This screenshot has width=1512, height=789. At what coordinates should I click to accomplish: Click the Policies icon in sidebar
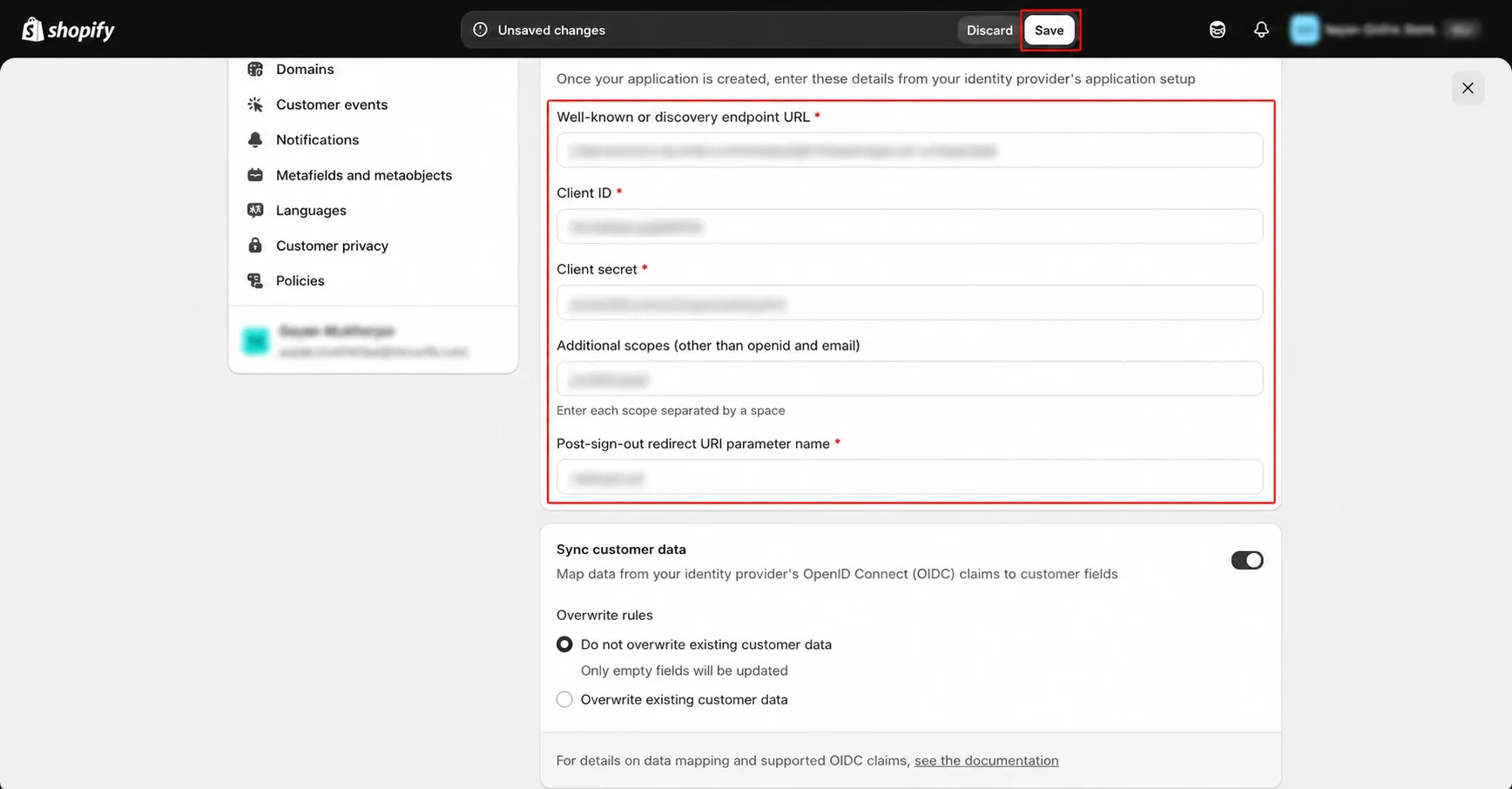(x=255, y=280)
